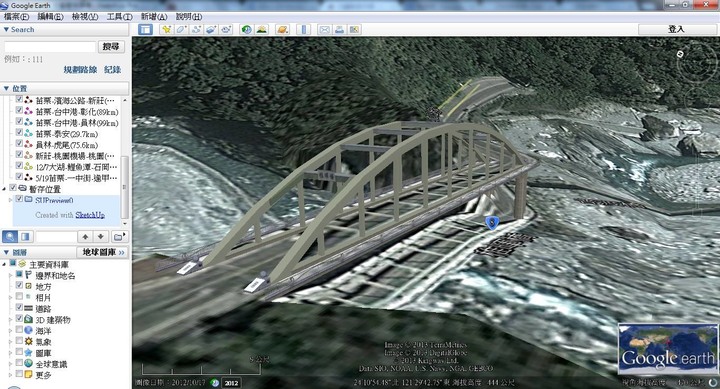Click the email envelope toolbar icon
This screenshot has height=389, width=720.
click(324, 29)
